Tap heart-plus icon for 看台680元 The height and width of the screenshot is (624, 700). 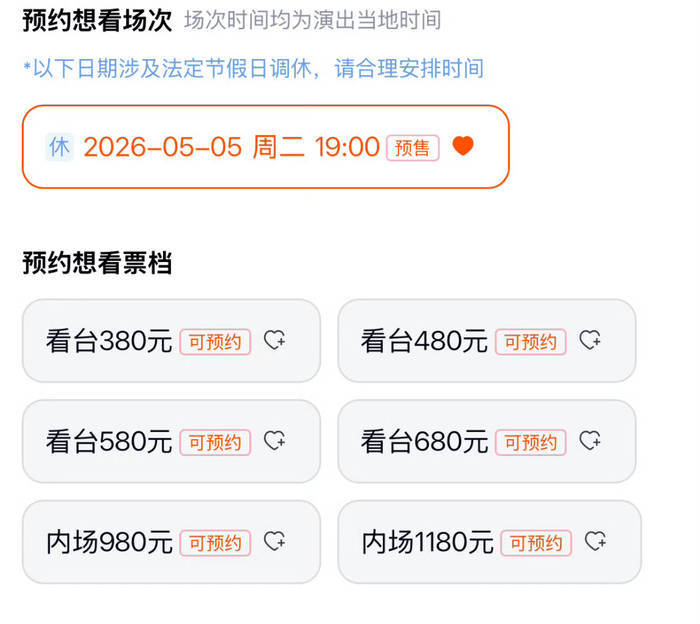(591, 441)
